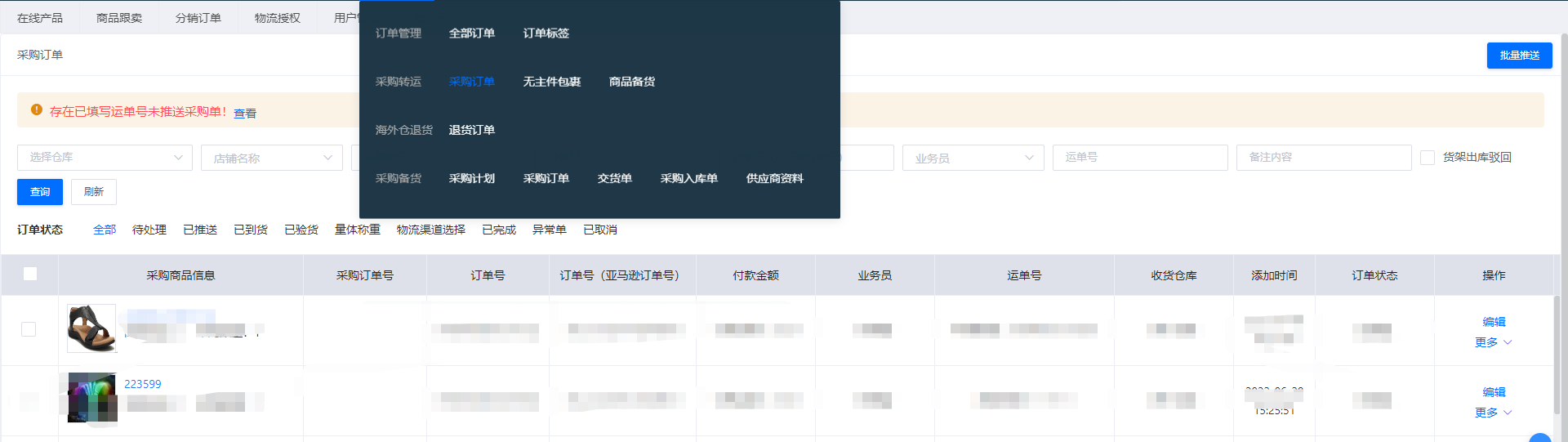Open the 业务员 dropdown filter

click(973, 158)
